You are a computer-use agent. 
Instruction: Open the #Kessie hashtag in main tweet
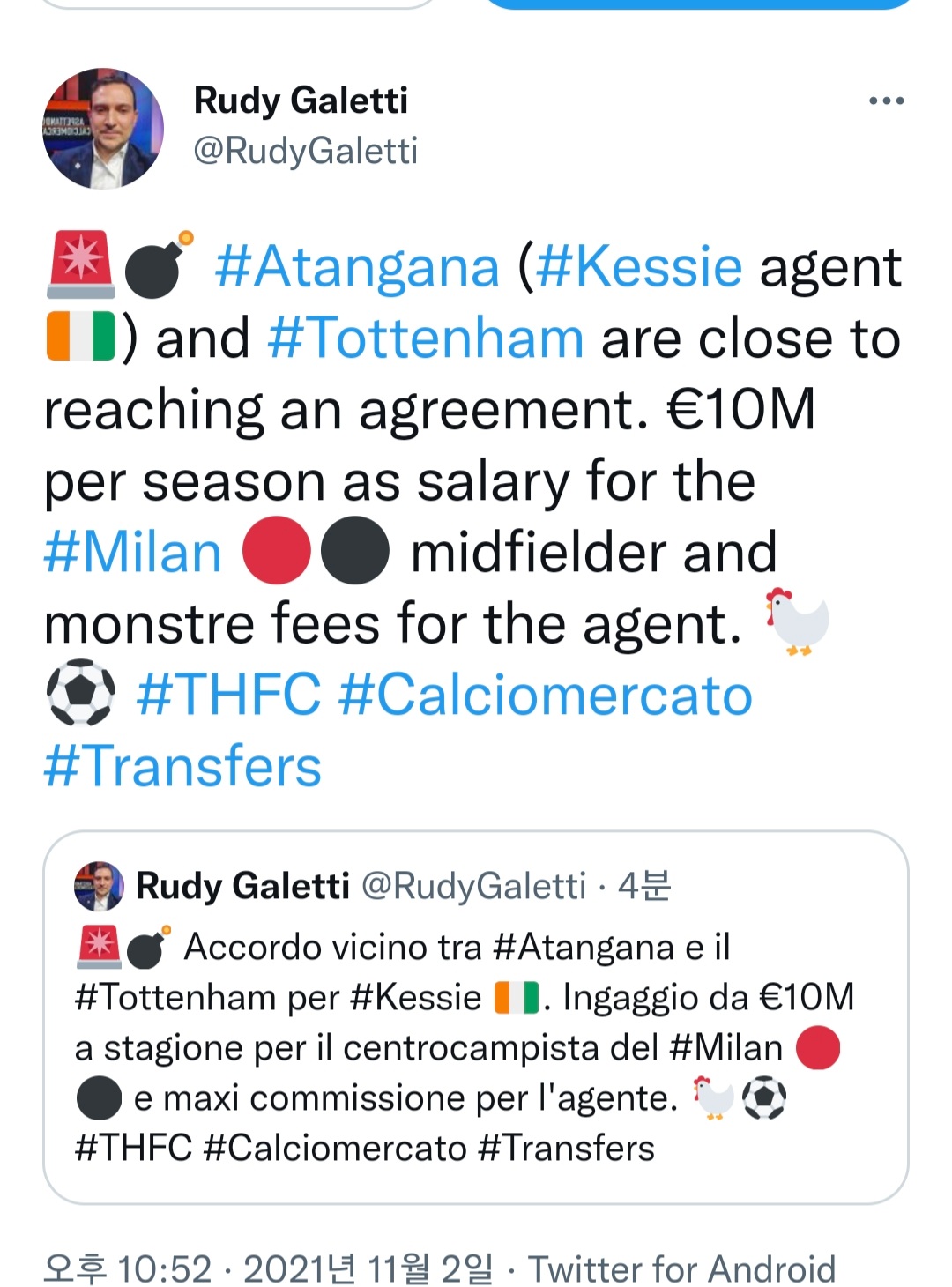[x=639, y=266]
